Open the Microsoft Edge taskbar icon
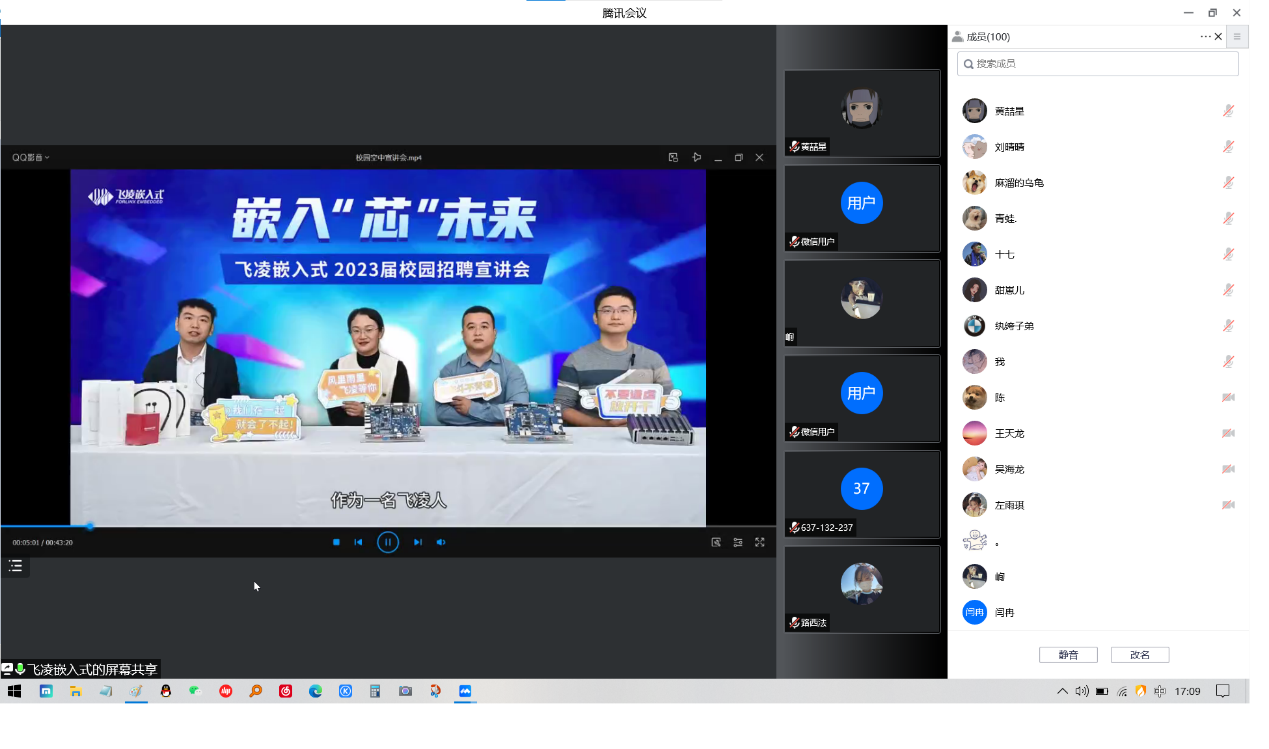 [316, 691]
